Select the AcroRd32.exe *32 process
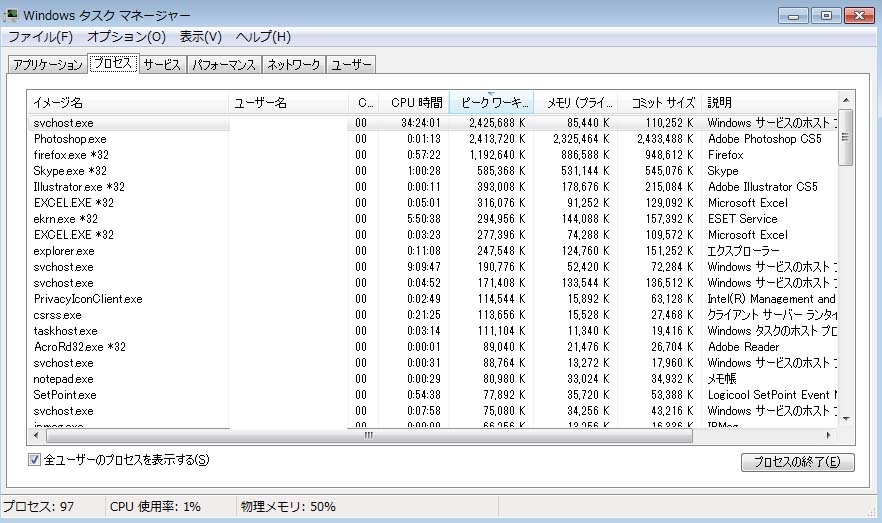Image resolution: width=882 pixels, height=523 pixels. pyautogui.click(x=433, y=347)
